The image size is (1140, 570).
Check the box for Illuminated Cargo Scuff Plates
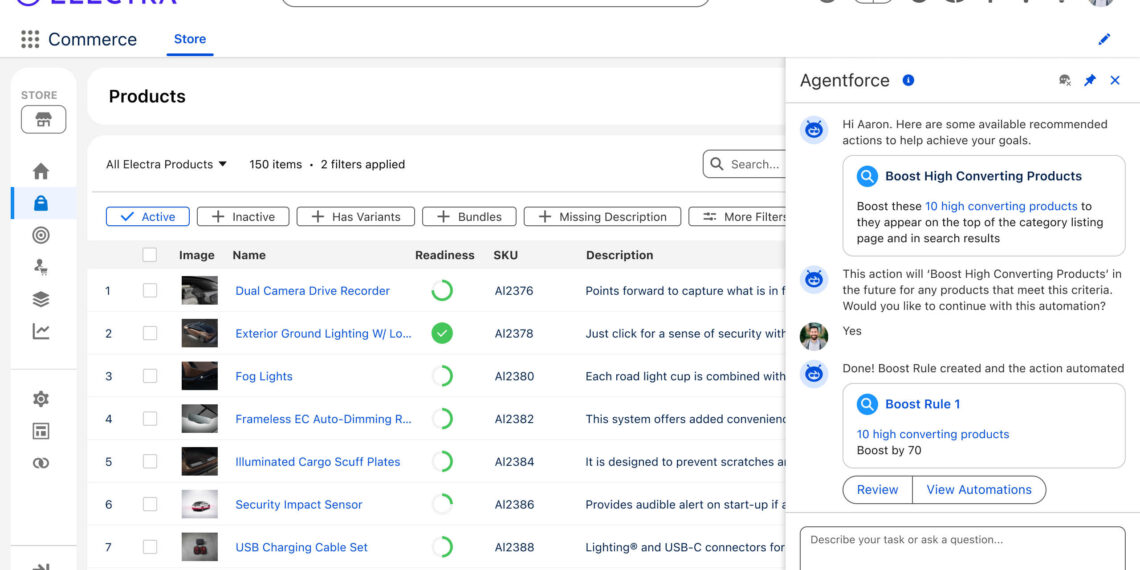pos(150,462)
